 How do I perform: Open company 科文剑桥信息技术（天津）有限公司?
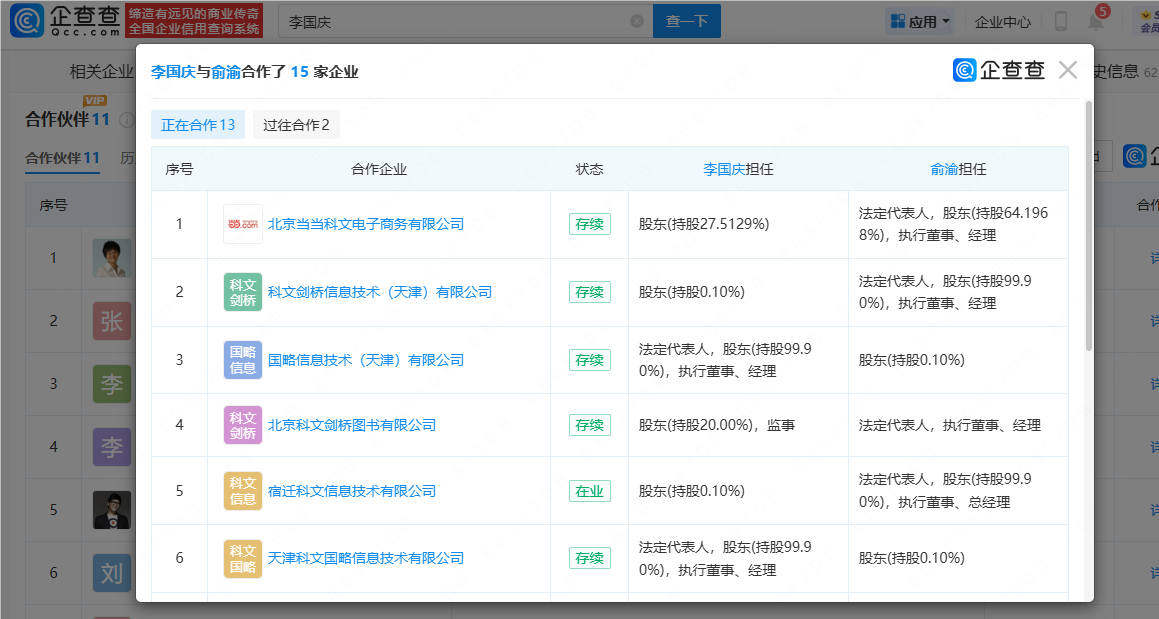click(x=380, y=292)
